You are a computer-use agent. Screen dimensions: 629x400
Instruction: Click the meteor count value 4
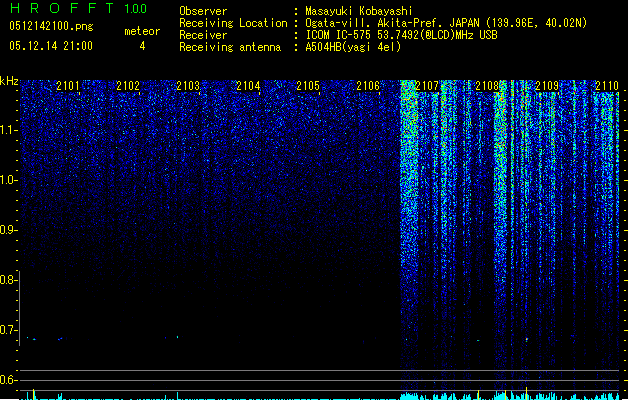pos(142,46)
